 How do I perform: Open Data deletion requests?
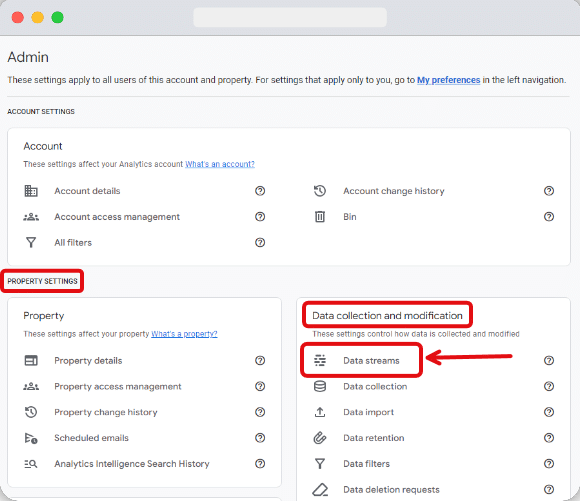tap(391, 490)
